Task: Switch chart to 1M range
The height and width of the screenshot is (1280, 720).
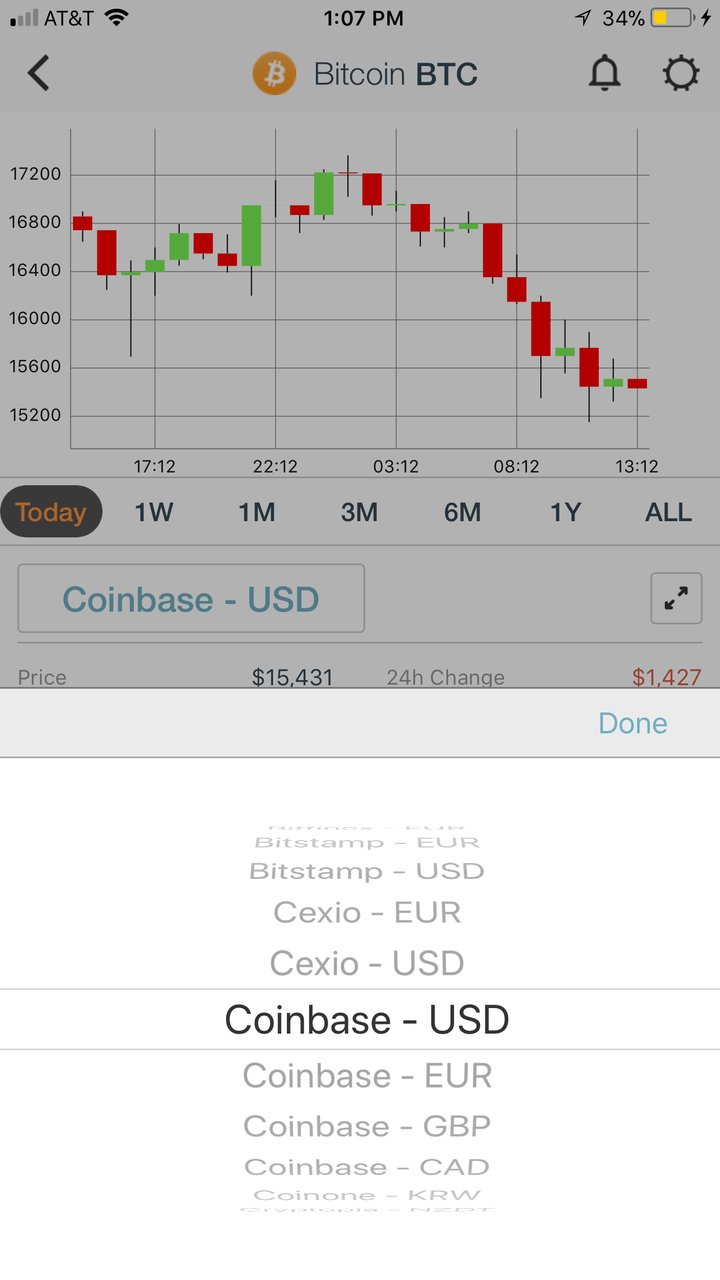Action: click(257, 512)
